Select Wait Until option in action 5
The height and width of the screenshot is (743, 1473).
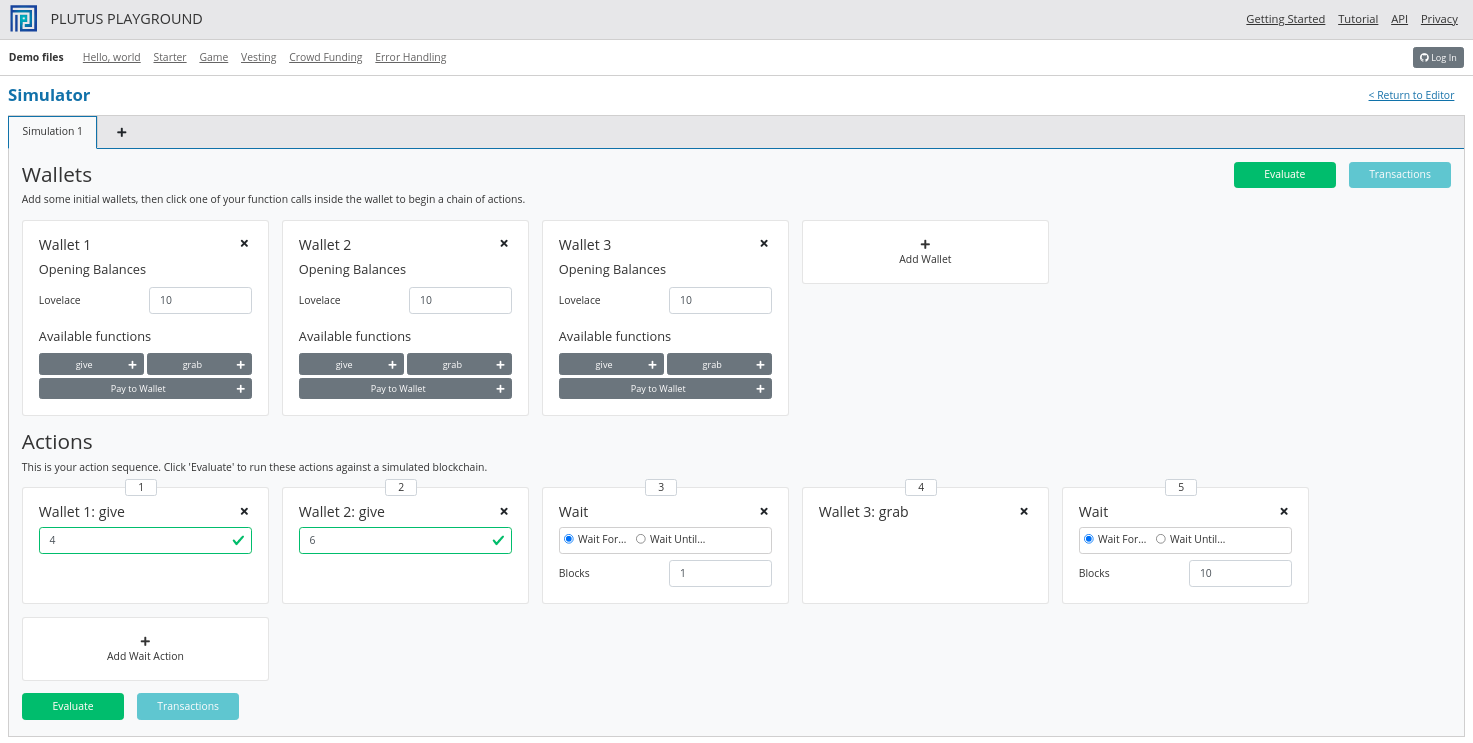coord(1161,539)
